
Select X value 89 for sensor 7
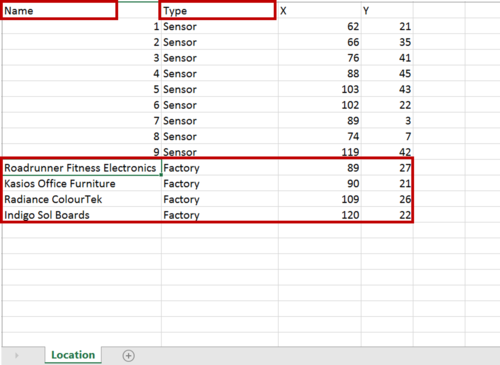coord(320,120)
